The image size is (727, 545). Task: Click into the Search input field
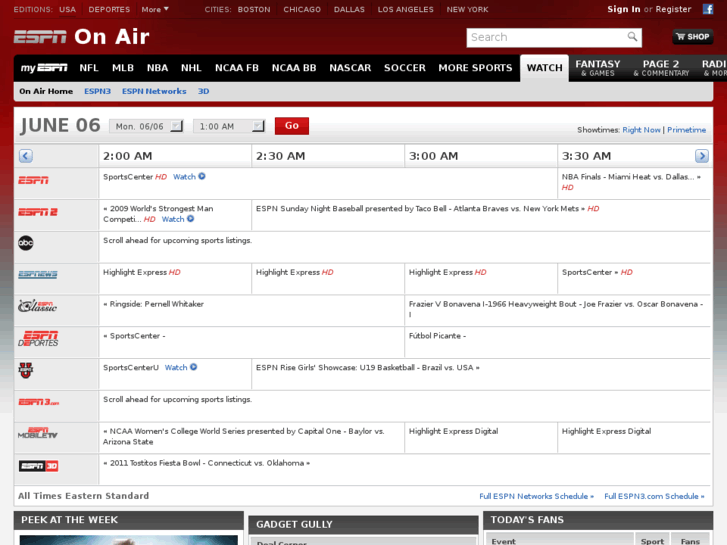tap(546, 37)
